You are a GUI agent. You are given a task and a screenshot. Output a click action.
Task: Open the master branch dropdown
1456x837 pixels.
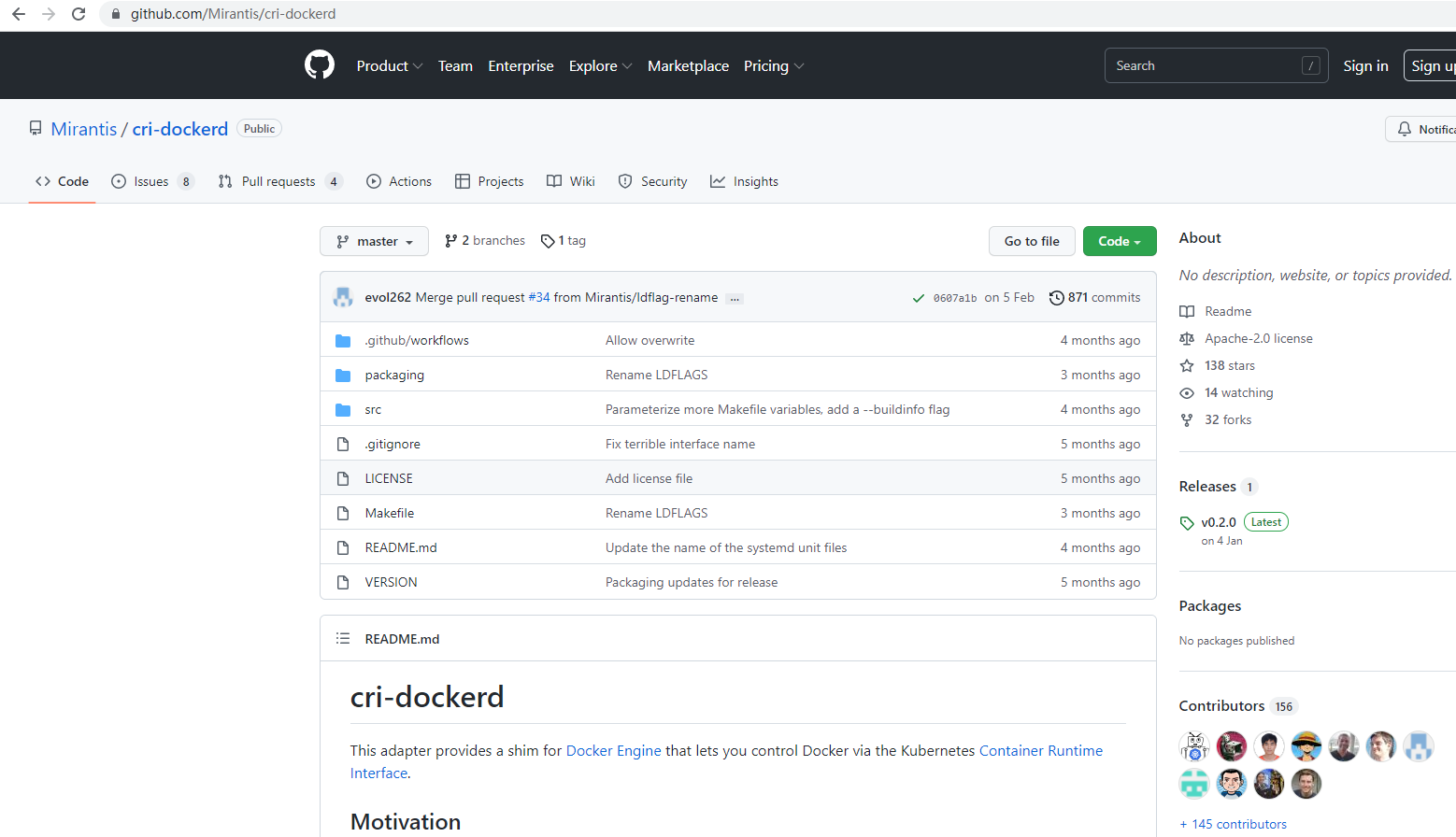374,241
